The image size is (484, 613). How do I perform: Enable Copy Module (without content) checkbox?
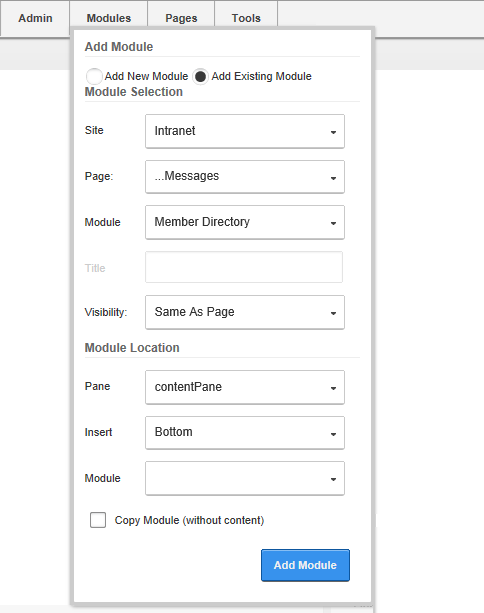point(98,520)
